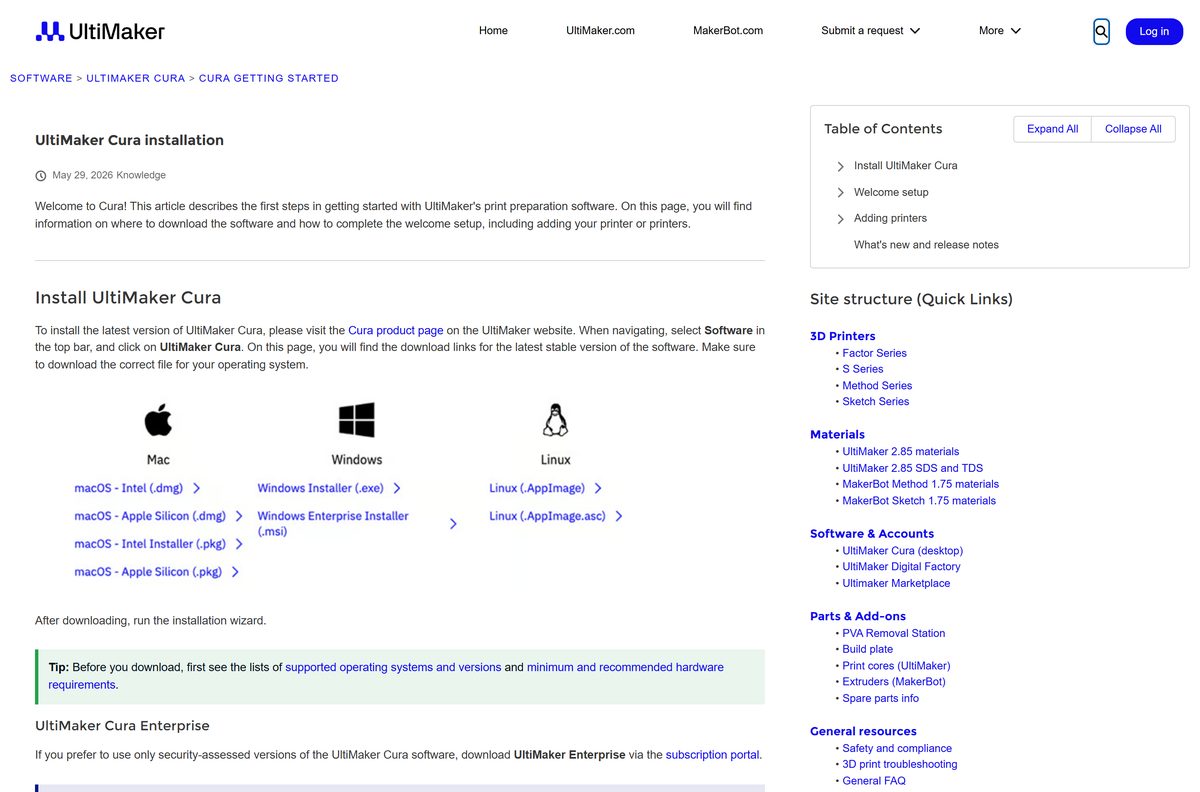Download Linux (.AppImage.asc)

click(547, 516)
